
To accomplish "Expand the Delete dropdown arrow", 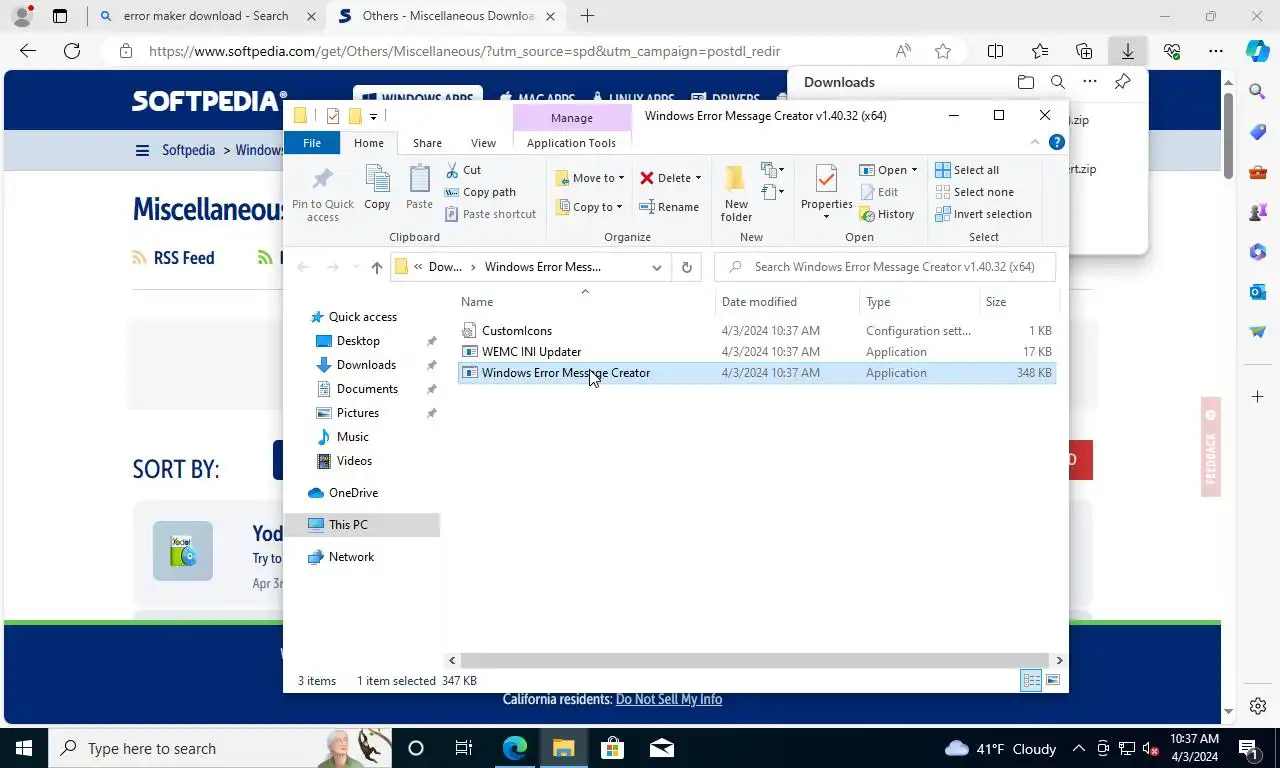I will [698, 178].
